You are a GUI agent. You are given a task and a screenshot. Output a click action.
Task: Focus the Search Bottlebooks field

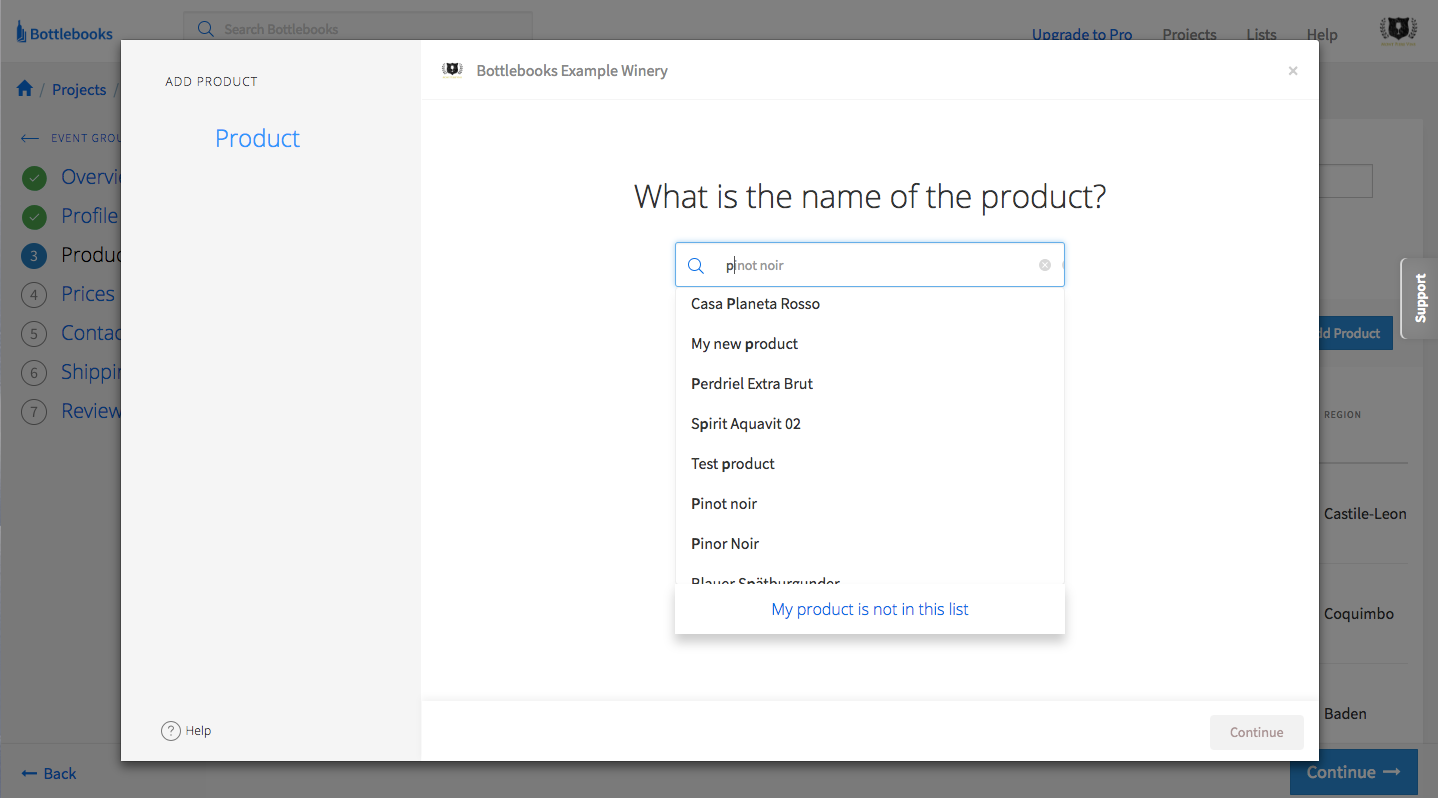point(358,29)
